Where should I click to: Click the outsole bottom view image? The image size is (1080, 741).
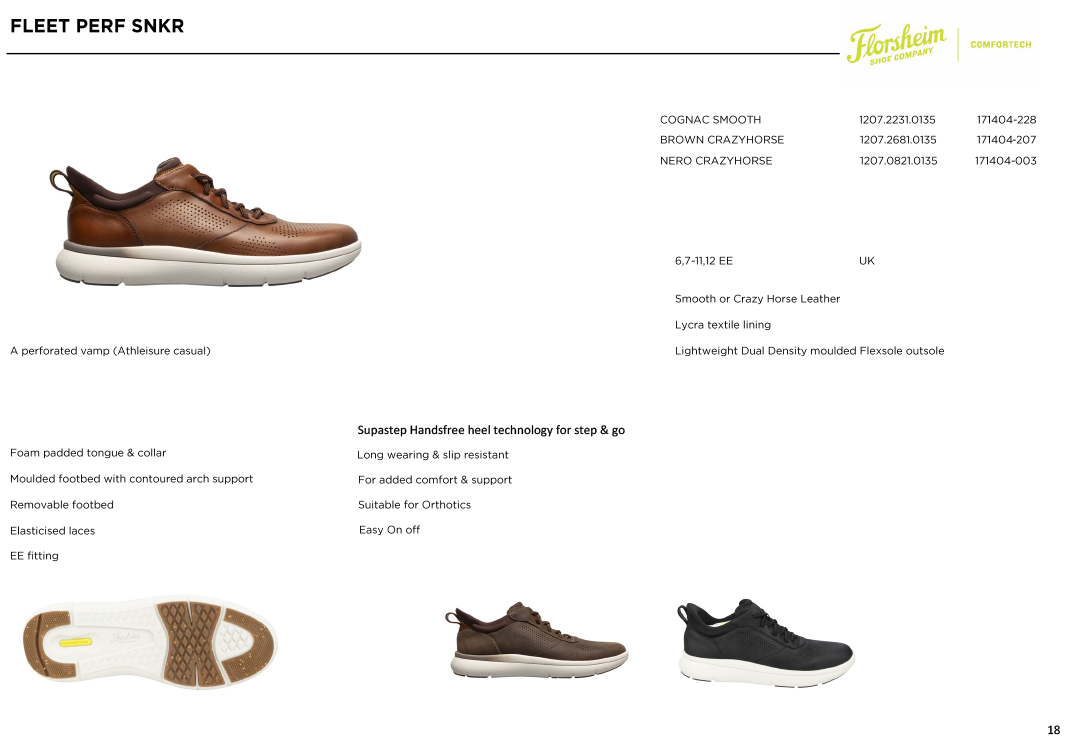coord(149,643)
